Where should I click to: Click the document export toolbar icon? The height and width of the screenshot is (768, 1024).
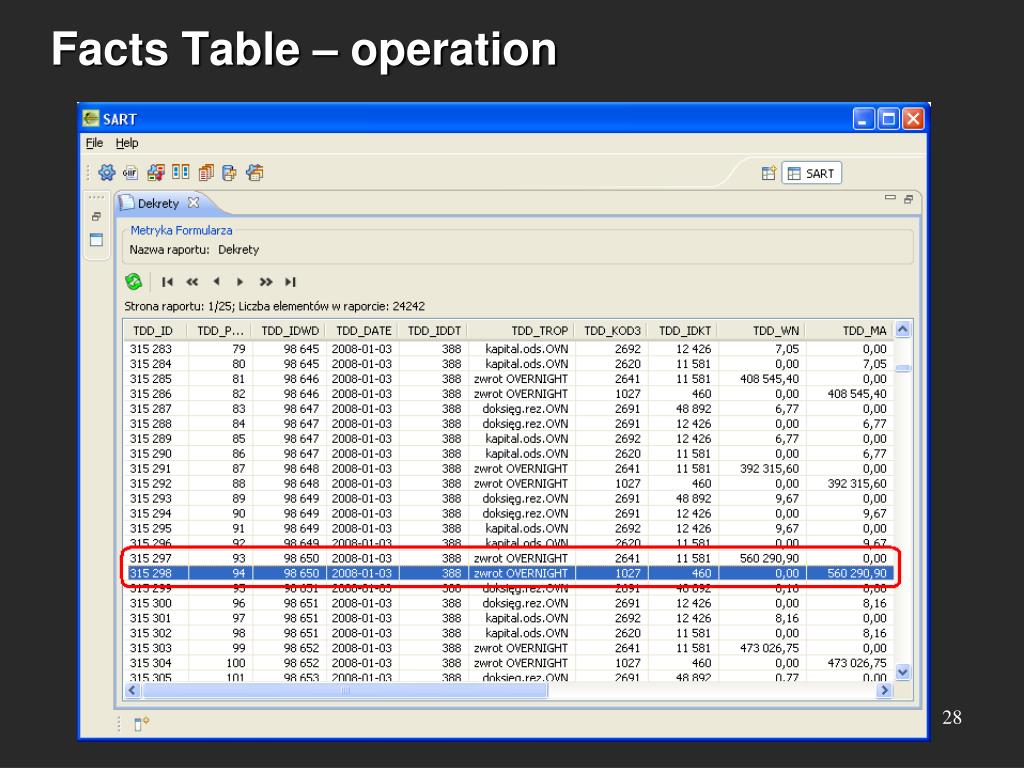pyautogui.click(x=229, y=172)
